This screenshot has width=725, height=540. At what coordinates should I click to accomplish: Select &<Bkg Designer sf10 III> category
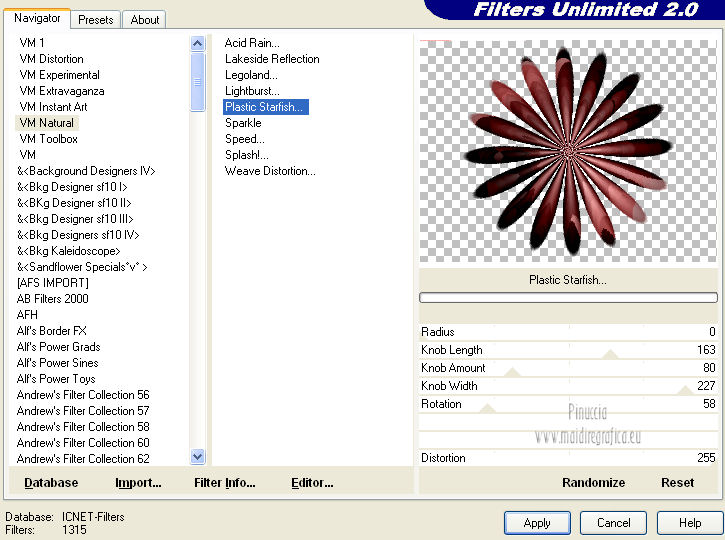tap(75, 219)
